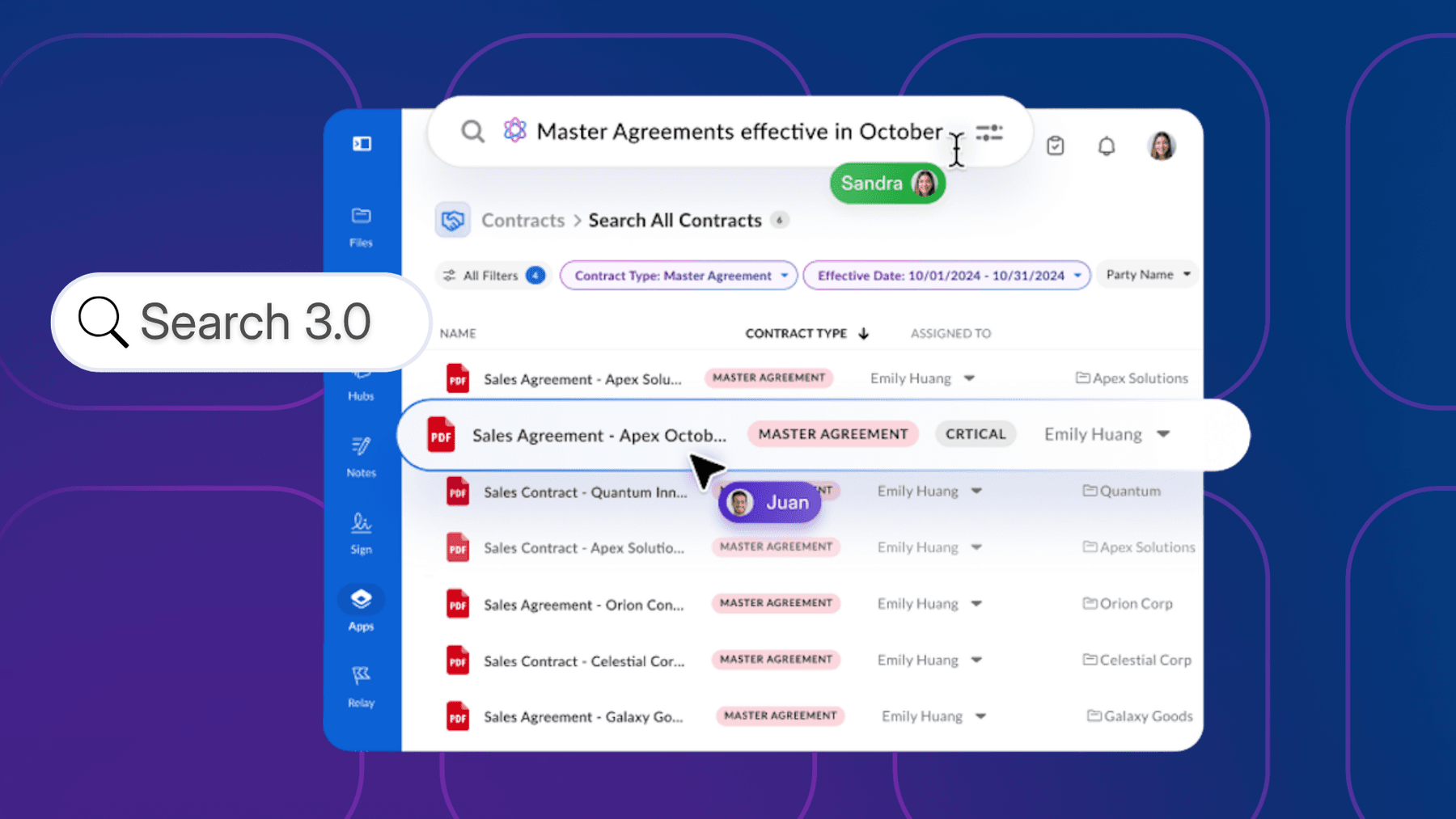This screenshot has width=1456, height=819.
Task: Toggle the sidebar collapse icon
Action: pos(362,144)
